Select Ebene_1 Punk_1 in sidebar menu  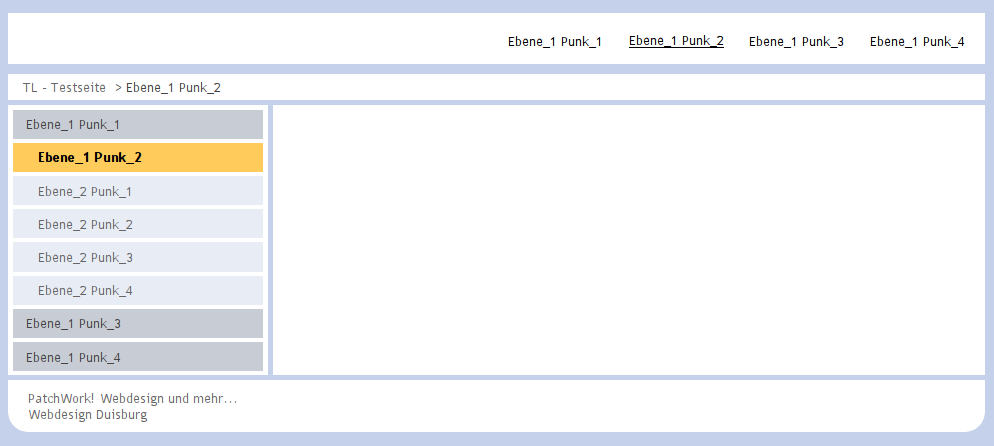pyautogui.click(x=138, y=124)
